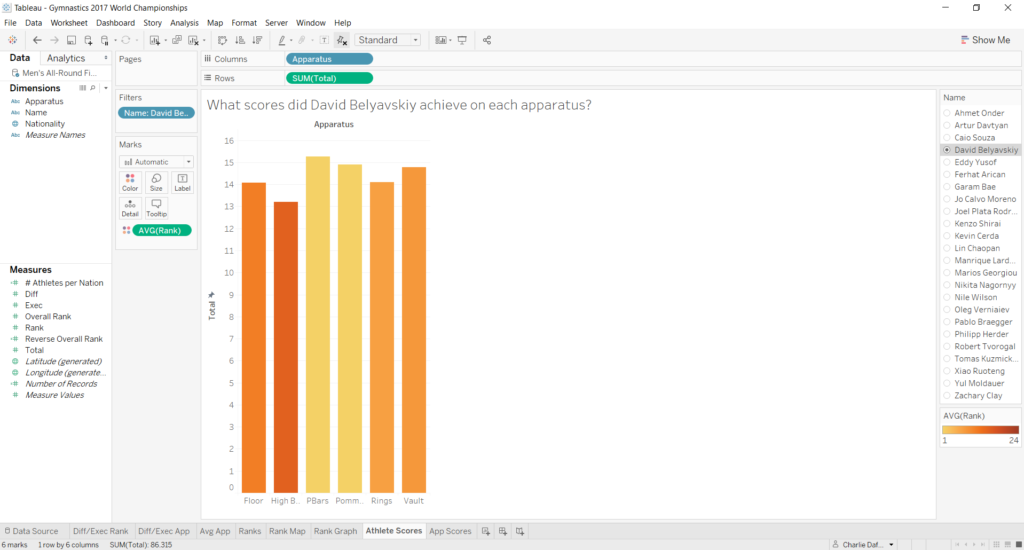Open the Size mark property
The image size is (1024, 550).
click(x=156, y=181)
